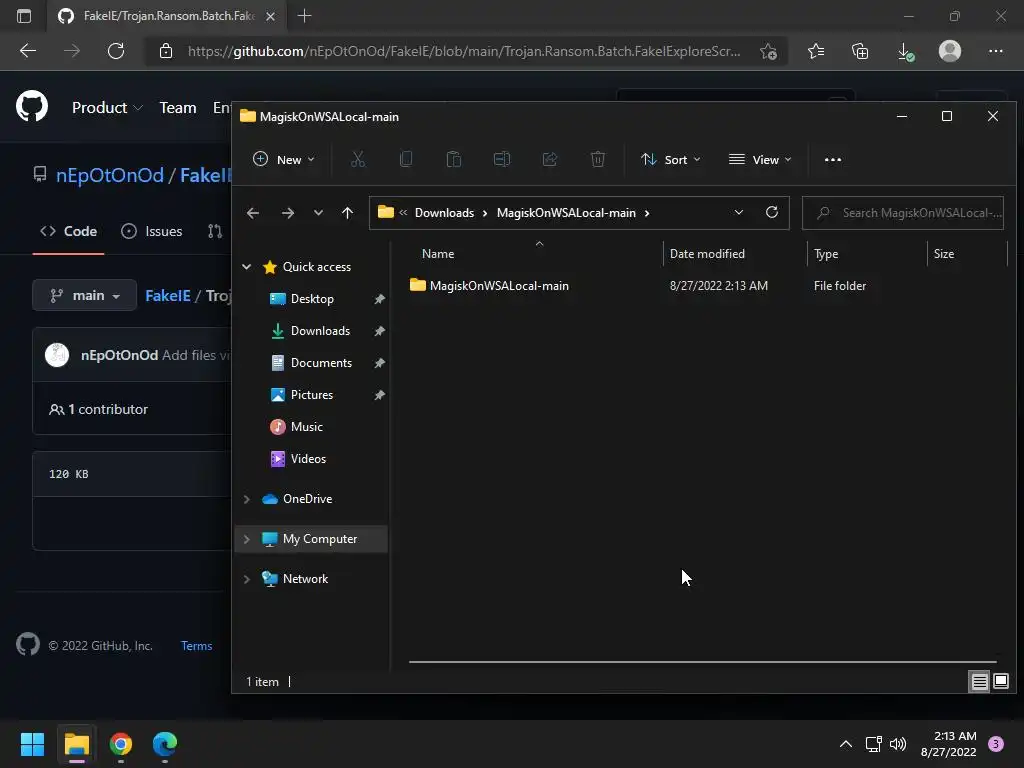Click the Paste icon in Explorer toolbar
1024x768 pixels.
coord(454,159)
